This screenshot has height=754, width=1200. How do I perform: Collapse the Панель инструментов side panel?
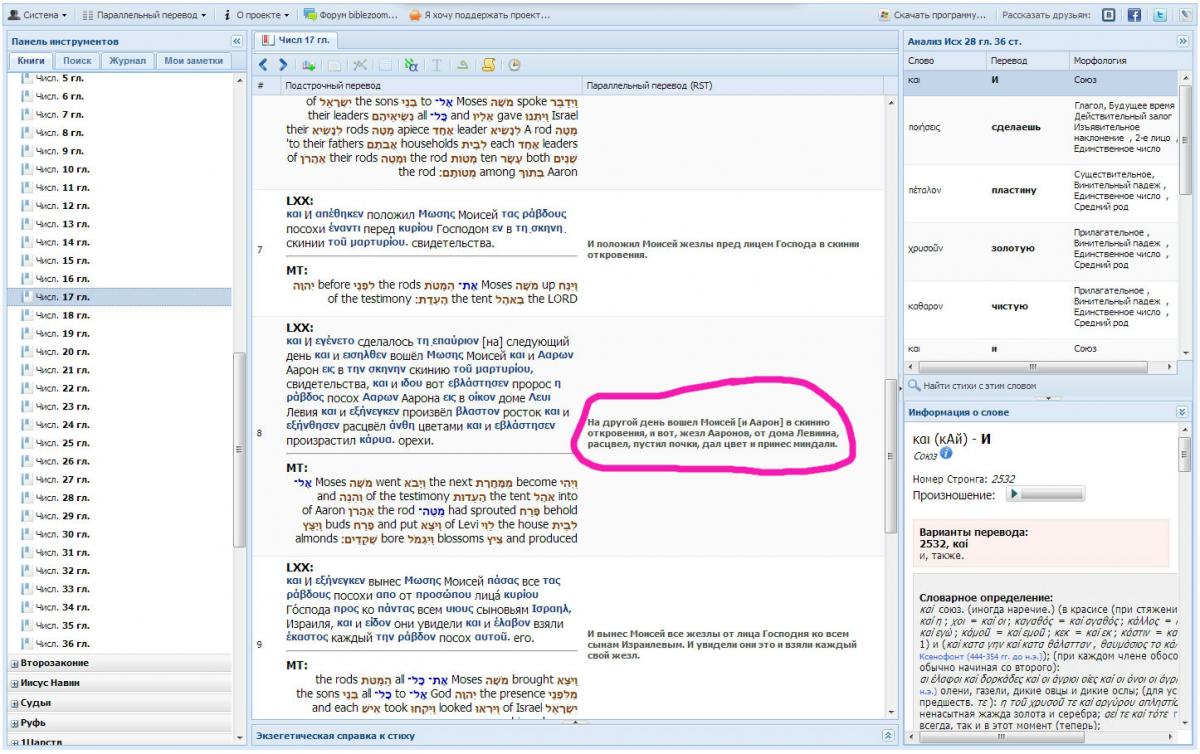tap(237, 41)
